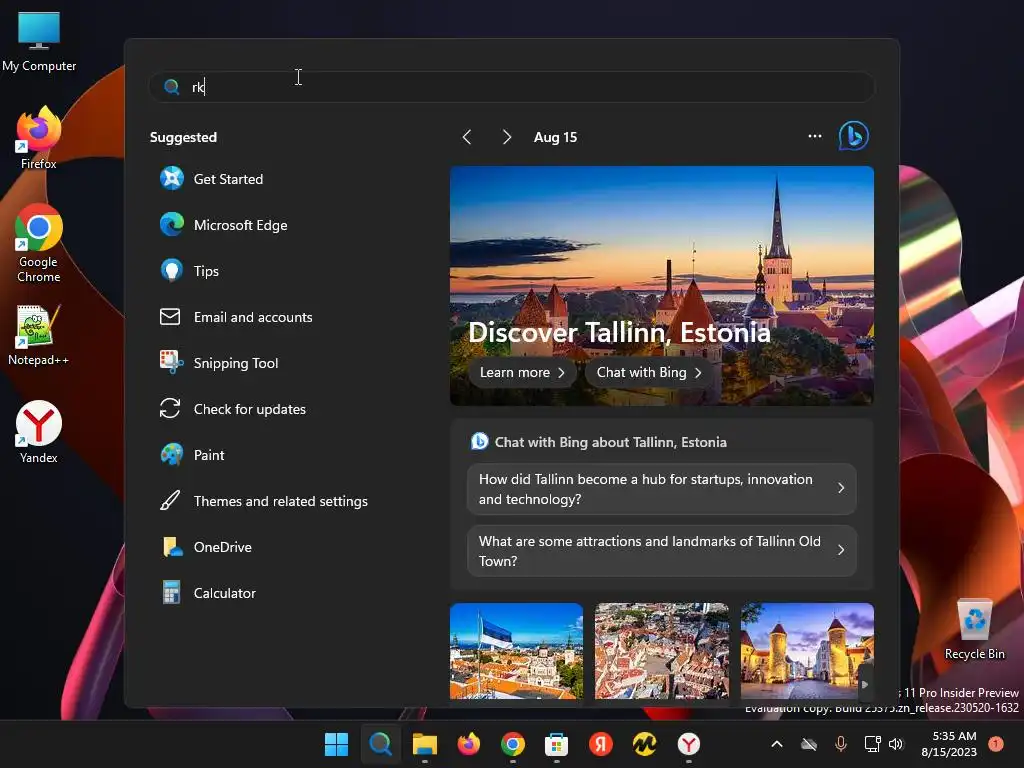Open yellow squiggle app on taskbar

645,744
